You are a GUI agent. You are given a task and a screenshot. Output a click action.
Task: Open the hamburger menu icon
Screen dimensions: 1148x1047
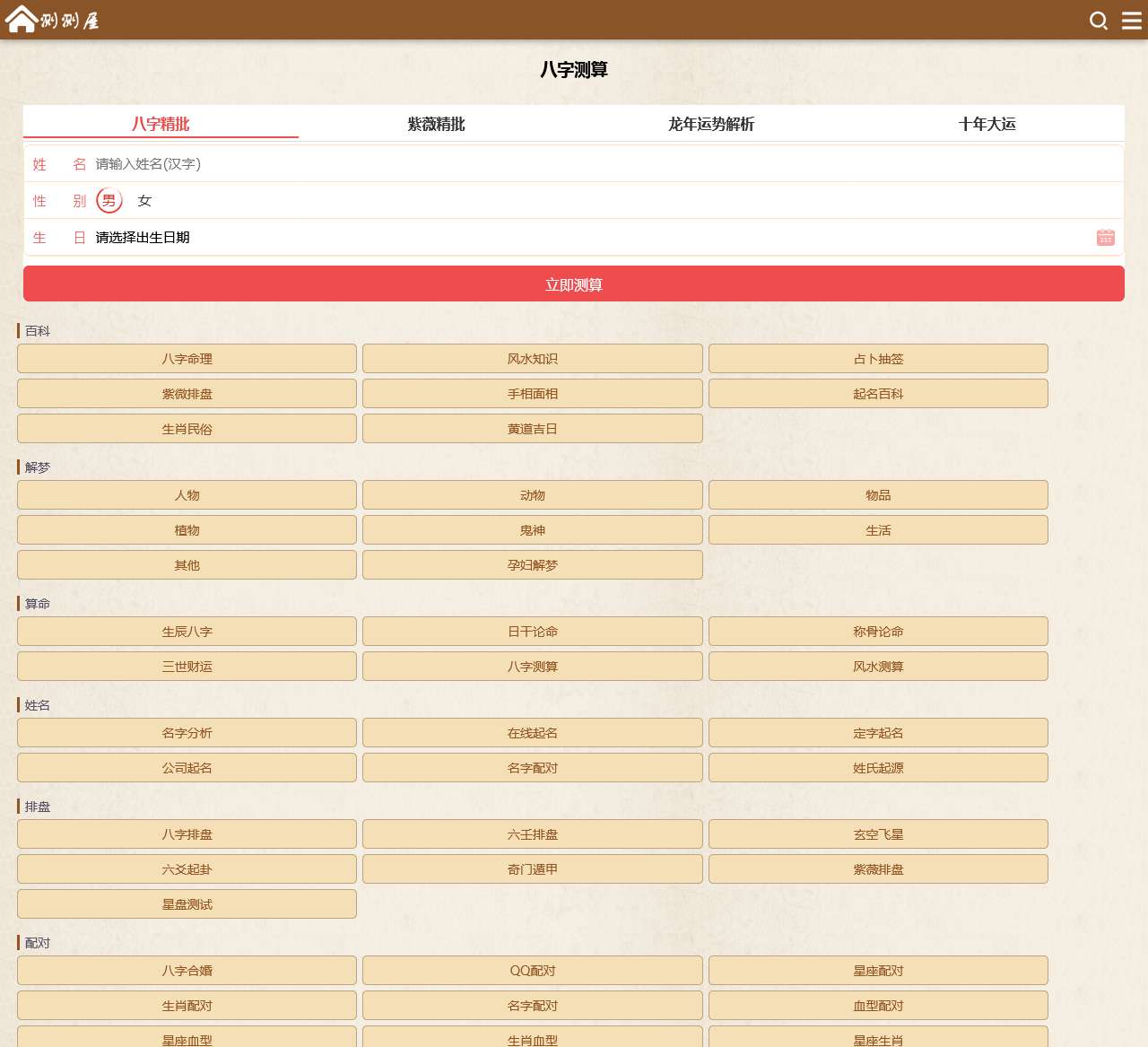[1132, 20]
